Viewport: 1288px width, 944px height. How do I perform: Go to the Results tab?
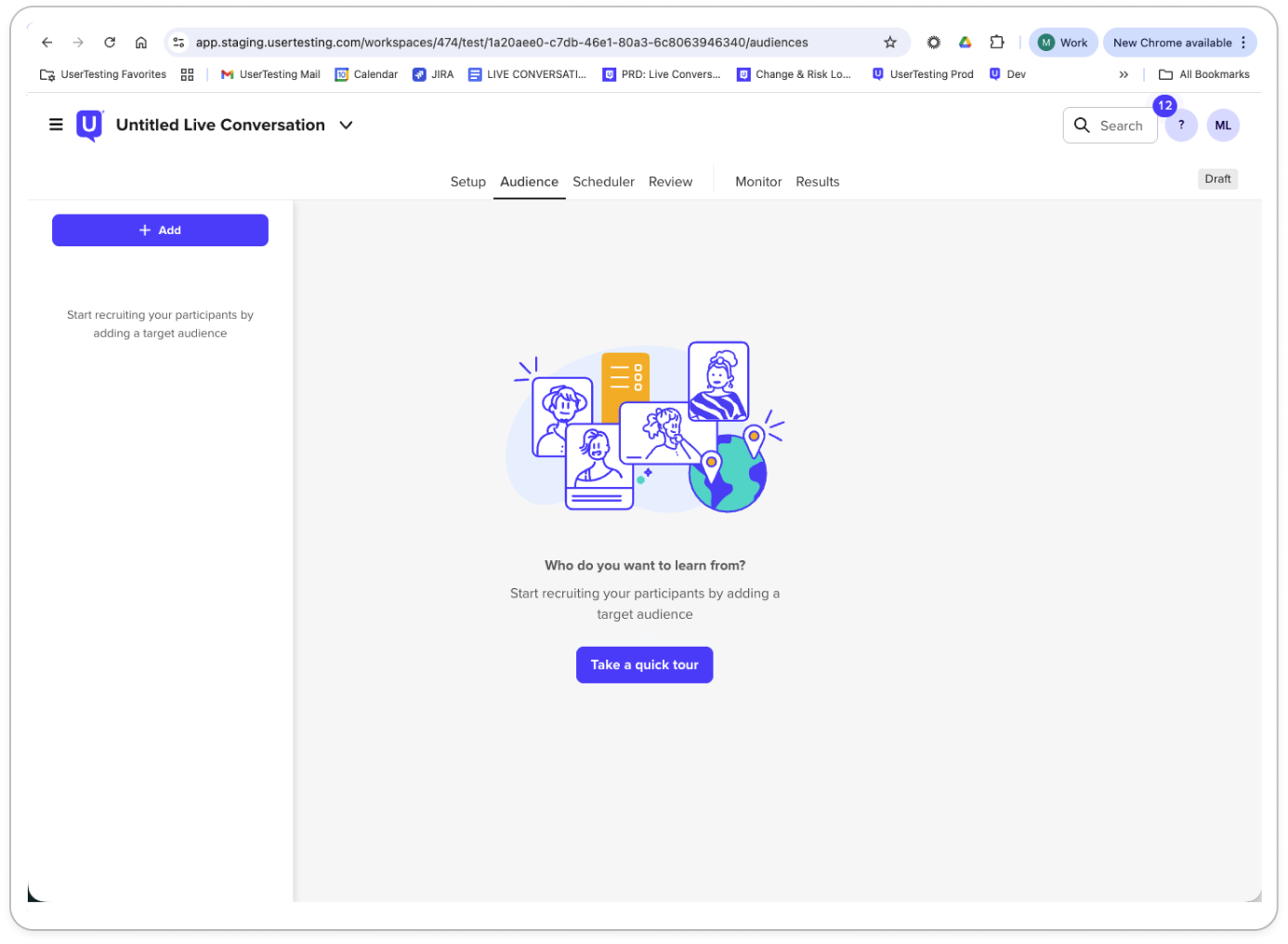click(x=817, y=182)
